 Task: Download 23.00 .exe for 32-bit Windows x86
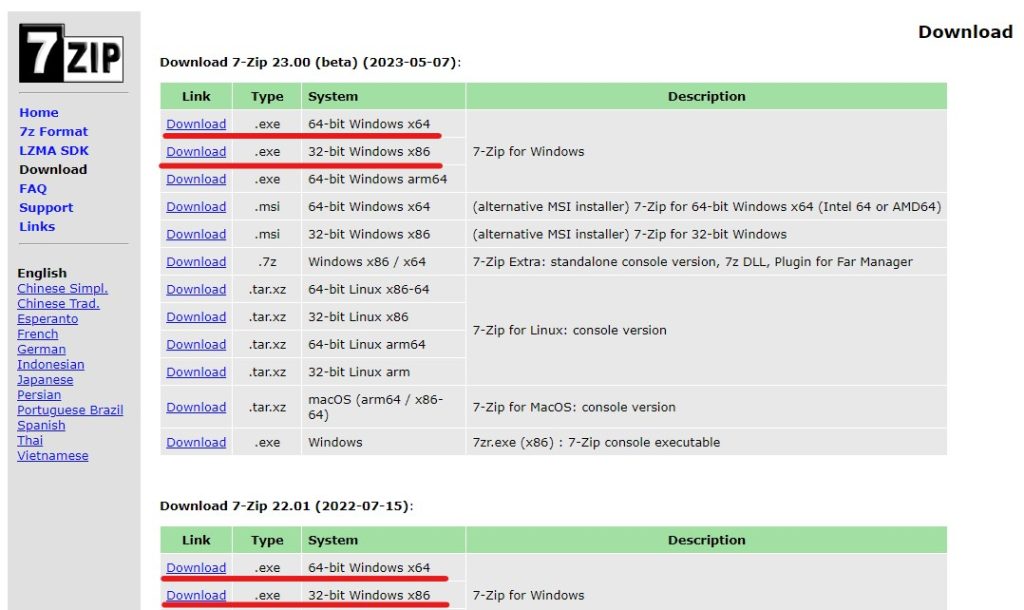click(x=196, y=151)
